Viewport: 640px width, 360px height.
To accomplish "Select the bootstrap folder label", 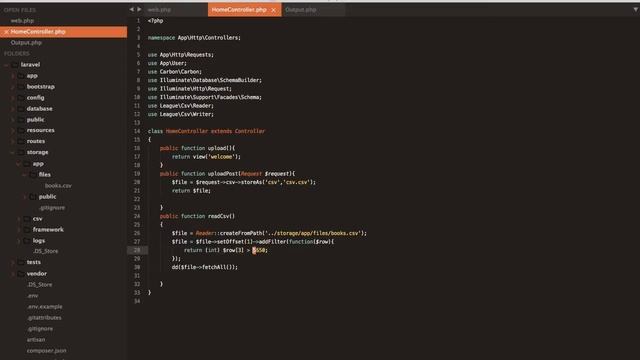I will (x=40, y=87).
